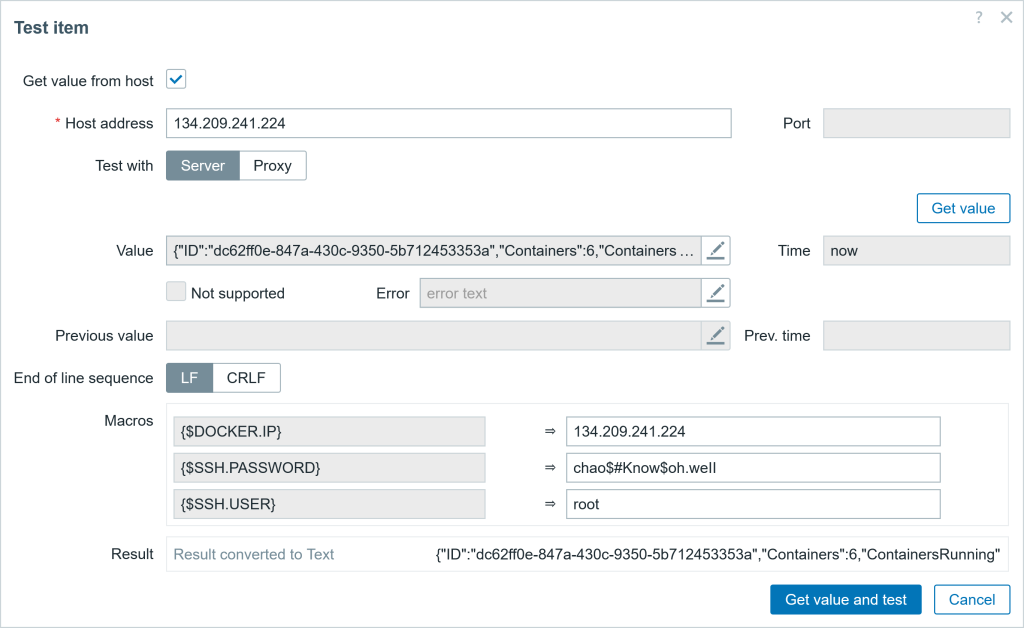The image size is (1024, 628).
Task: Click into the Host address field
Action: click(x=448, y=123)
